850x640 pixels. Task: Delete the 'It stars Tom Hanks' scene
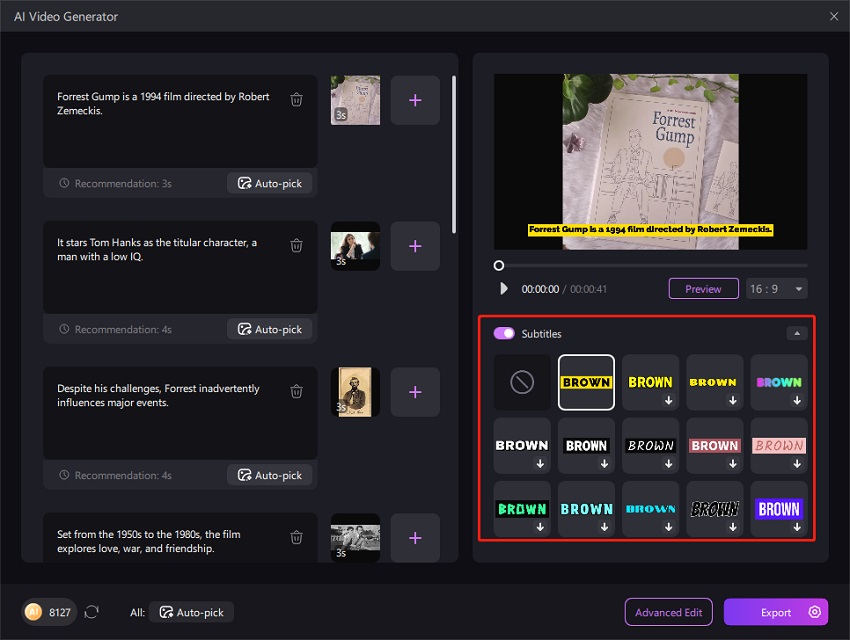(297, 245)
